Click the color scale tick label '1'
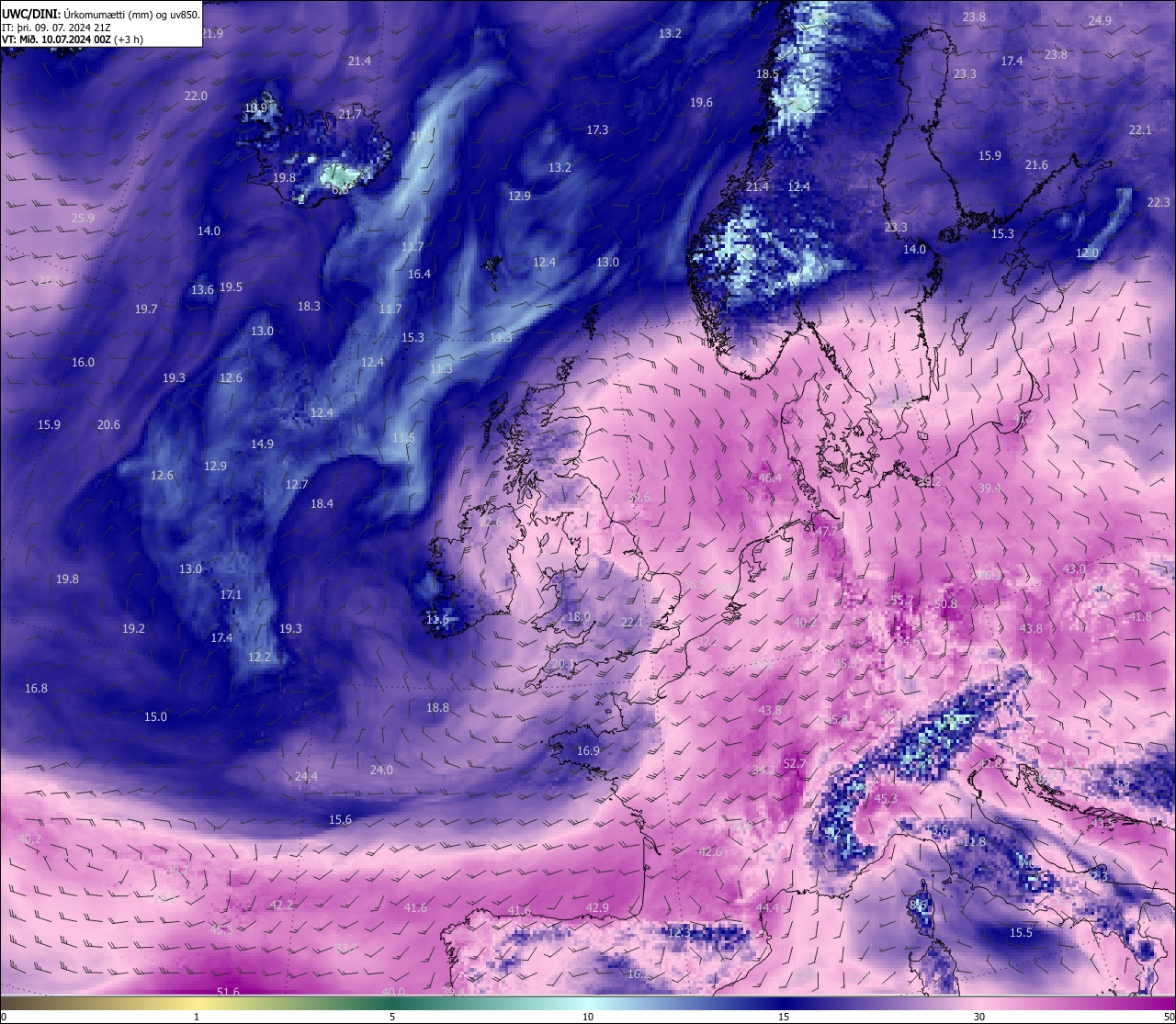Viewport: 1176px width, 1024px height. pyautogui.click(x=197, y=1017)
